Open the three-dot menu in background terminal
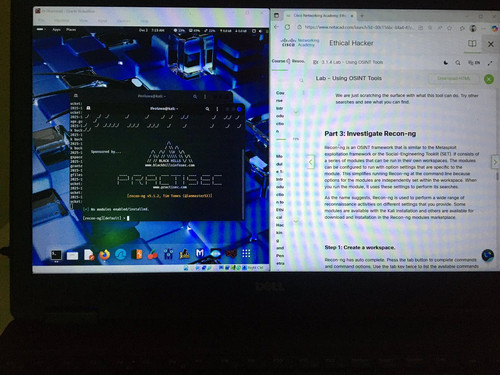Screen dimensions: 500x375 pyautogui.click(x=205, y=97)
